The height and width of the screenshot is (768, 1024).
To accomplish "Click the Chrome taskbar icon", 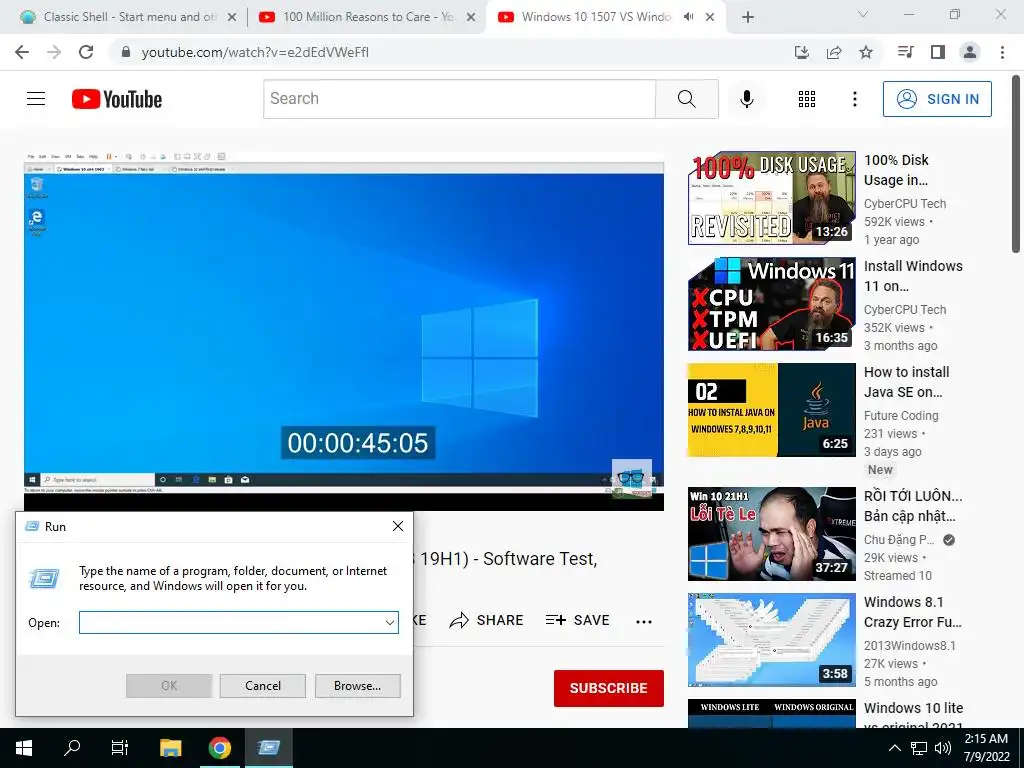I will (220, 748).
